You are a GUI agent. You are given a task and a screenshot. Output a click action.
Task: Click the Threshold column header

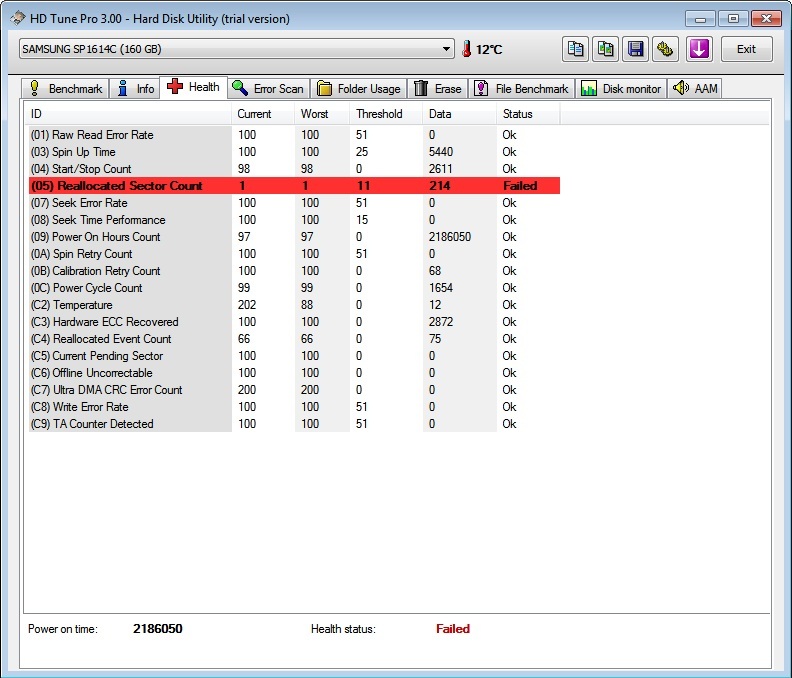tap(379, 114)
